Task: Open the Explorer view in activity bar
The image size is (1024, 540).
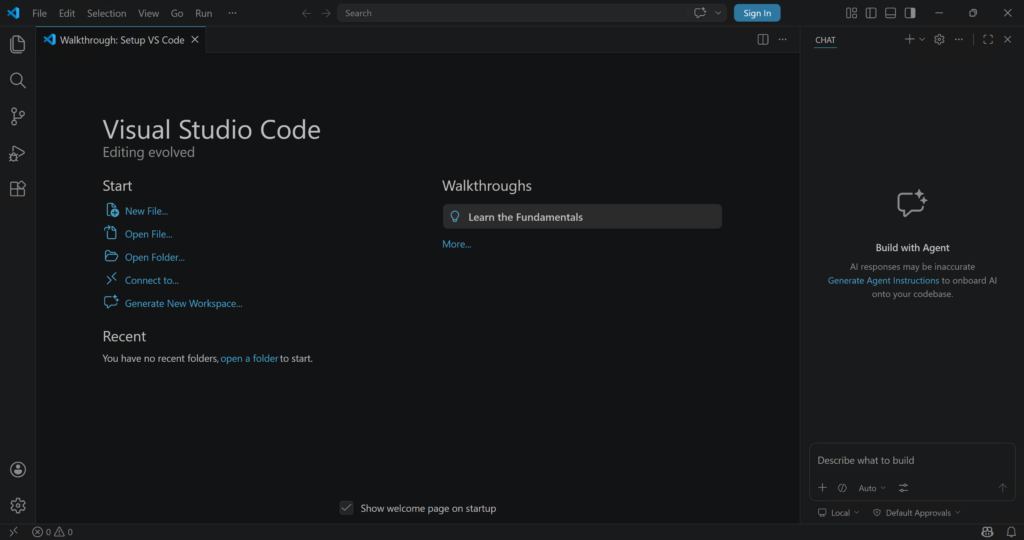Action: tap(18, 44)
